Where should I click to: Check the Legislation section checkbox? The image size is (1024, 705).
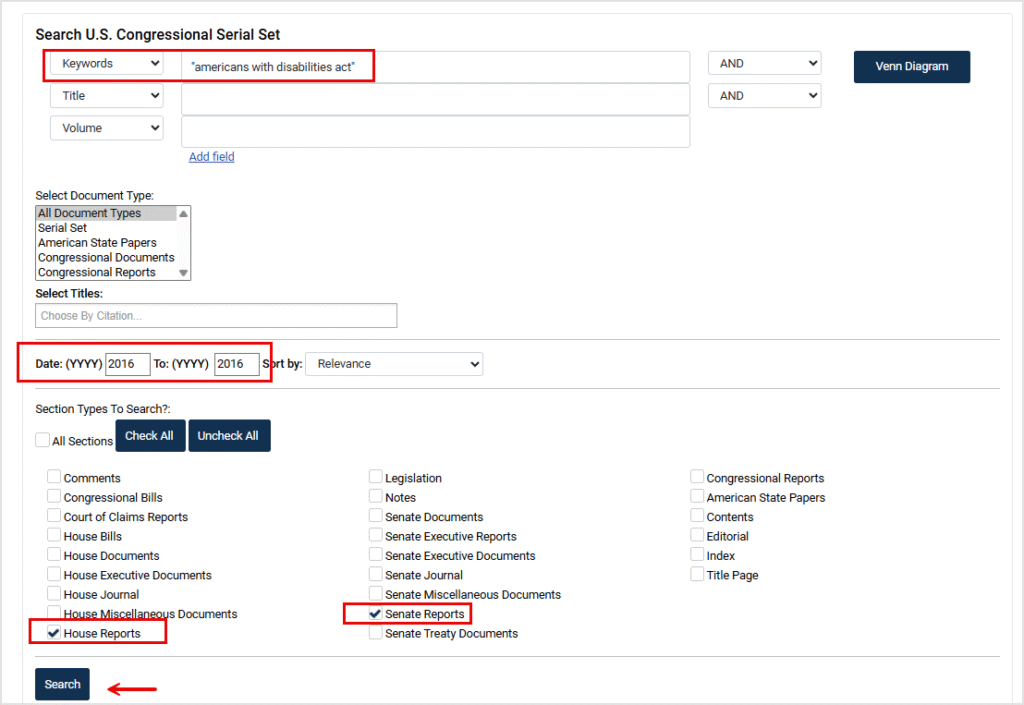coord(376,478)
